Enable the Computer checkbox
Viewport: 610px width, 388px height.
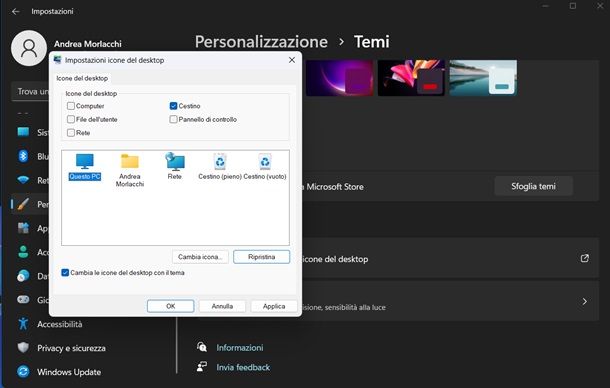[x=71, y=106]
